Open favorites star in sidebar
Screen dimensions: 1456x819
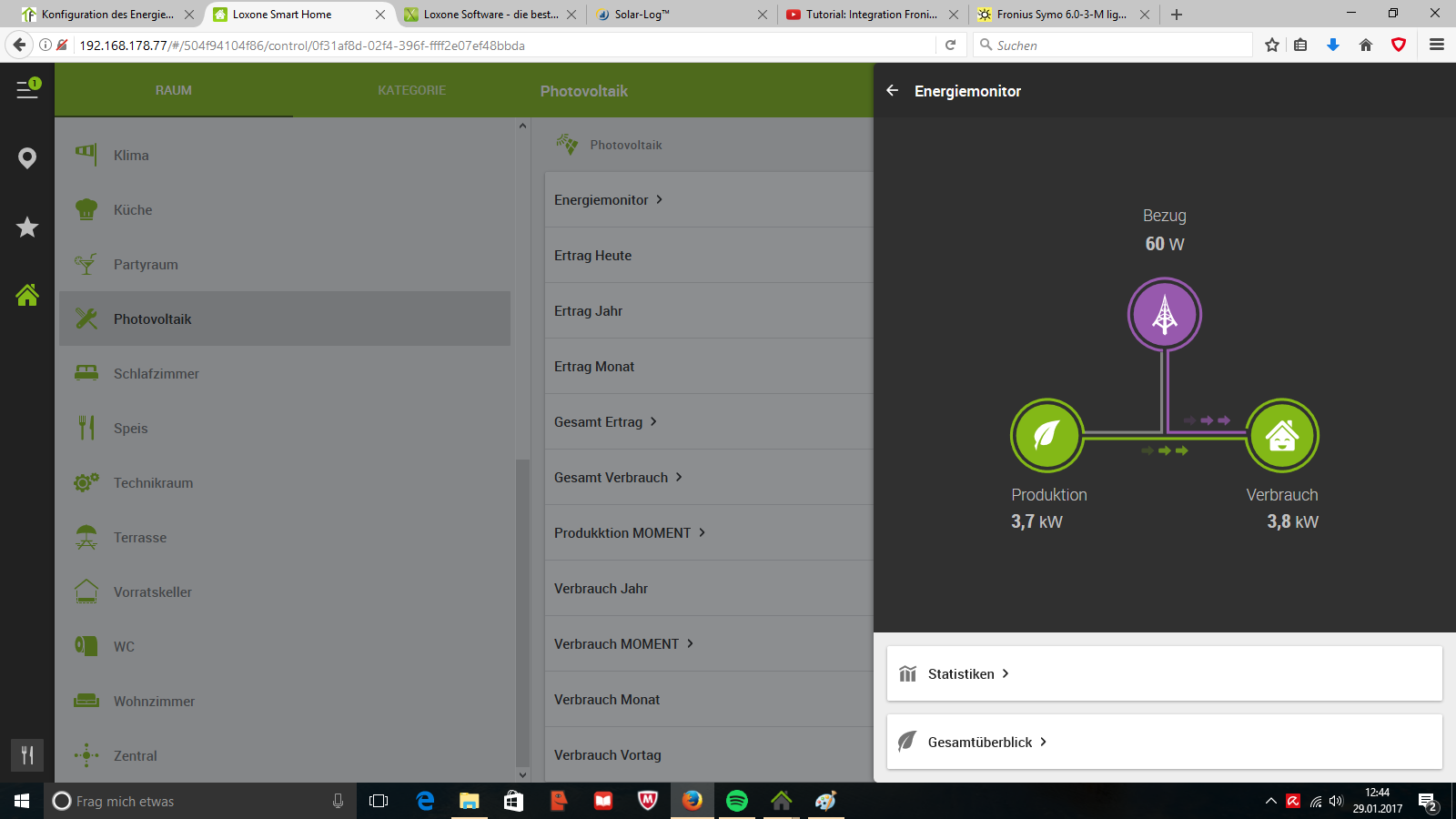[x=27, y=227]
